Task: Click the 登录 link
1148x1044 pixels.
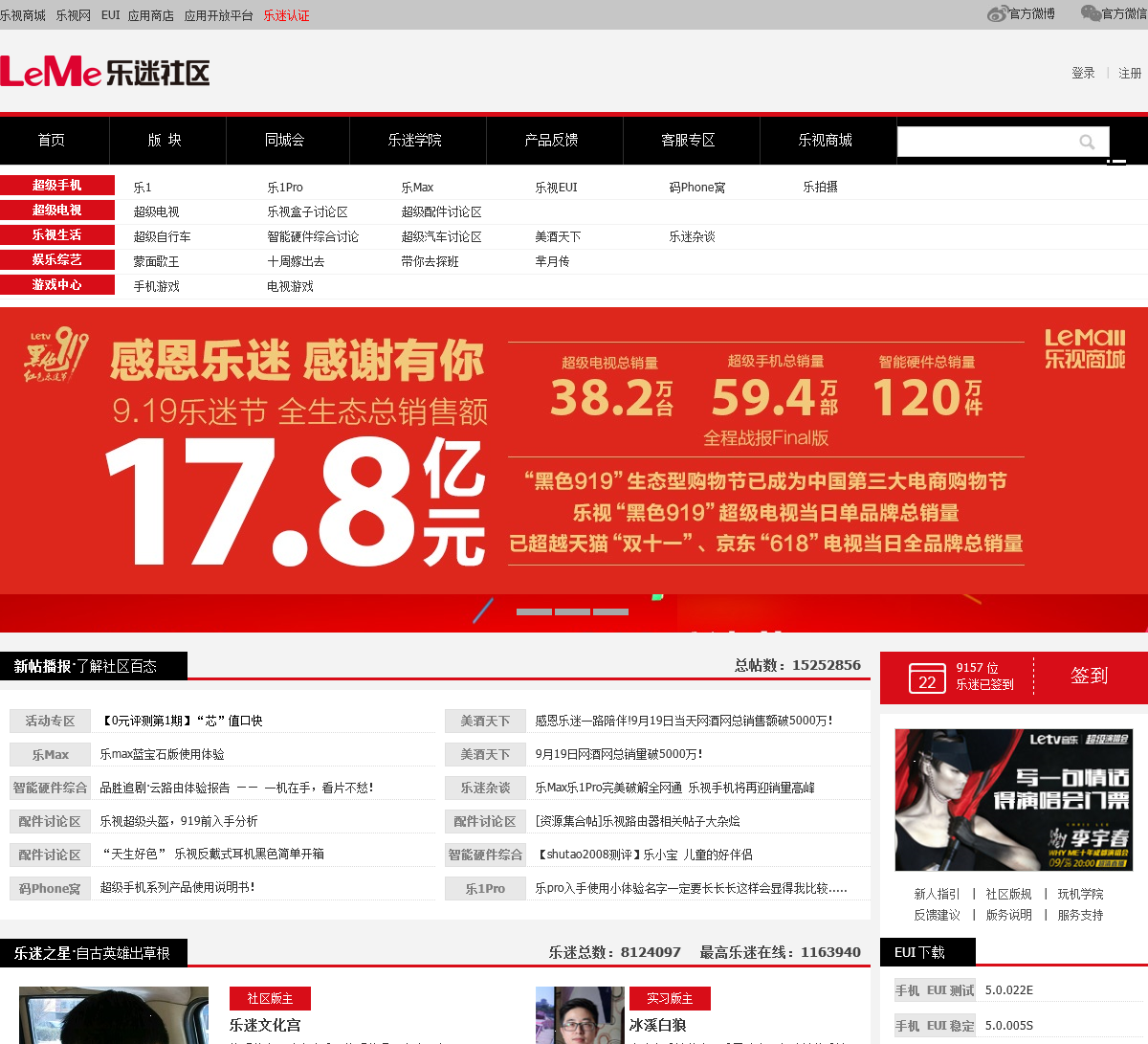Action: pos(1083,73)
